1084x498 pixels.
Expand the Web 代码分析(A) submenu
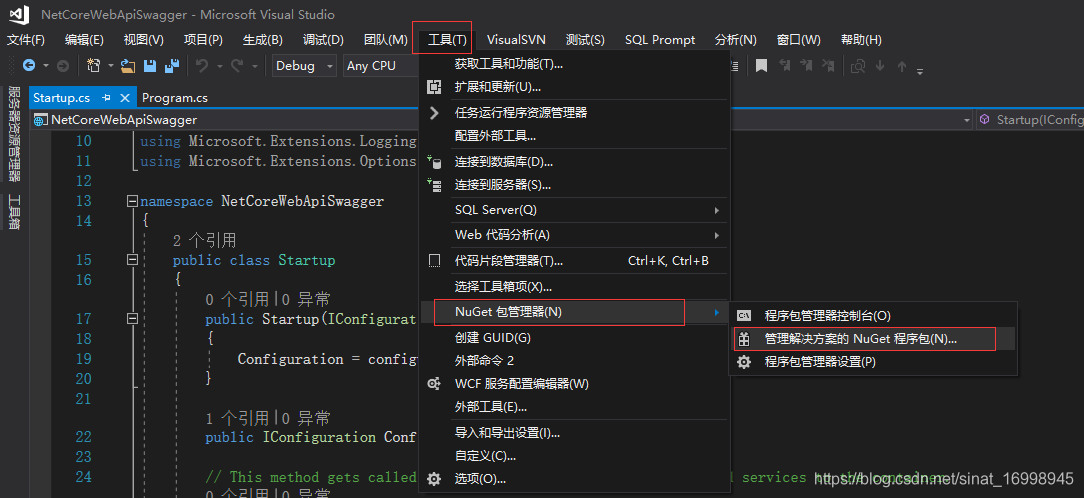[x=588, y=235]
